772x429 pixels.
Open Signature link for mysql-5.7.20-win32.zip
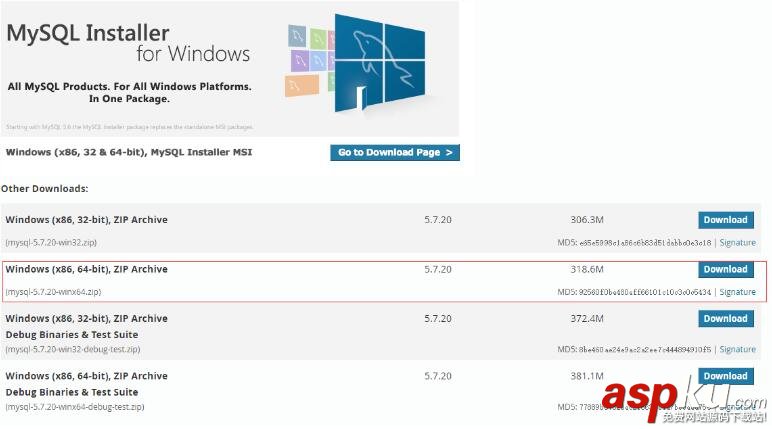tap(738, 243)
